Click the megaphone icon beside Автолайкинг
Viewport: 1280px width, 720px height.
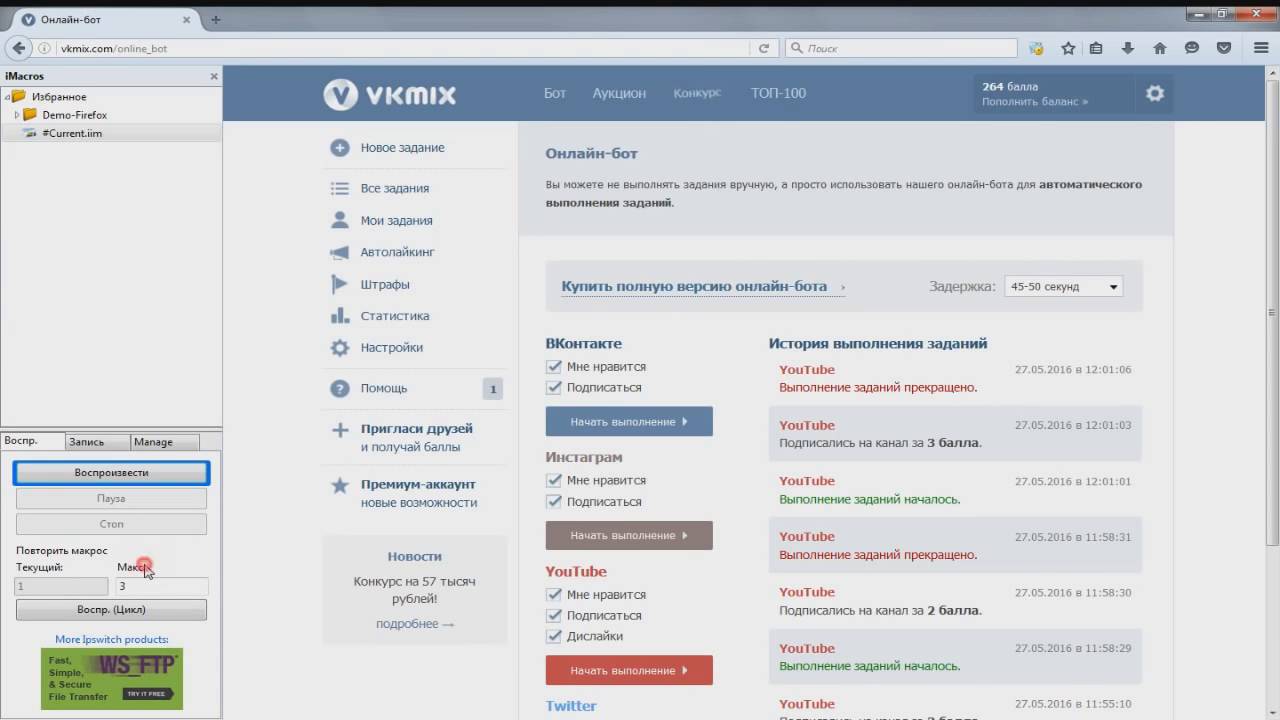point(340,252)
